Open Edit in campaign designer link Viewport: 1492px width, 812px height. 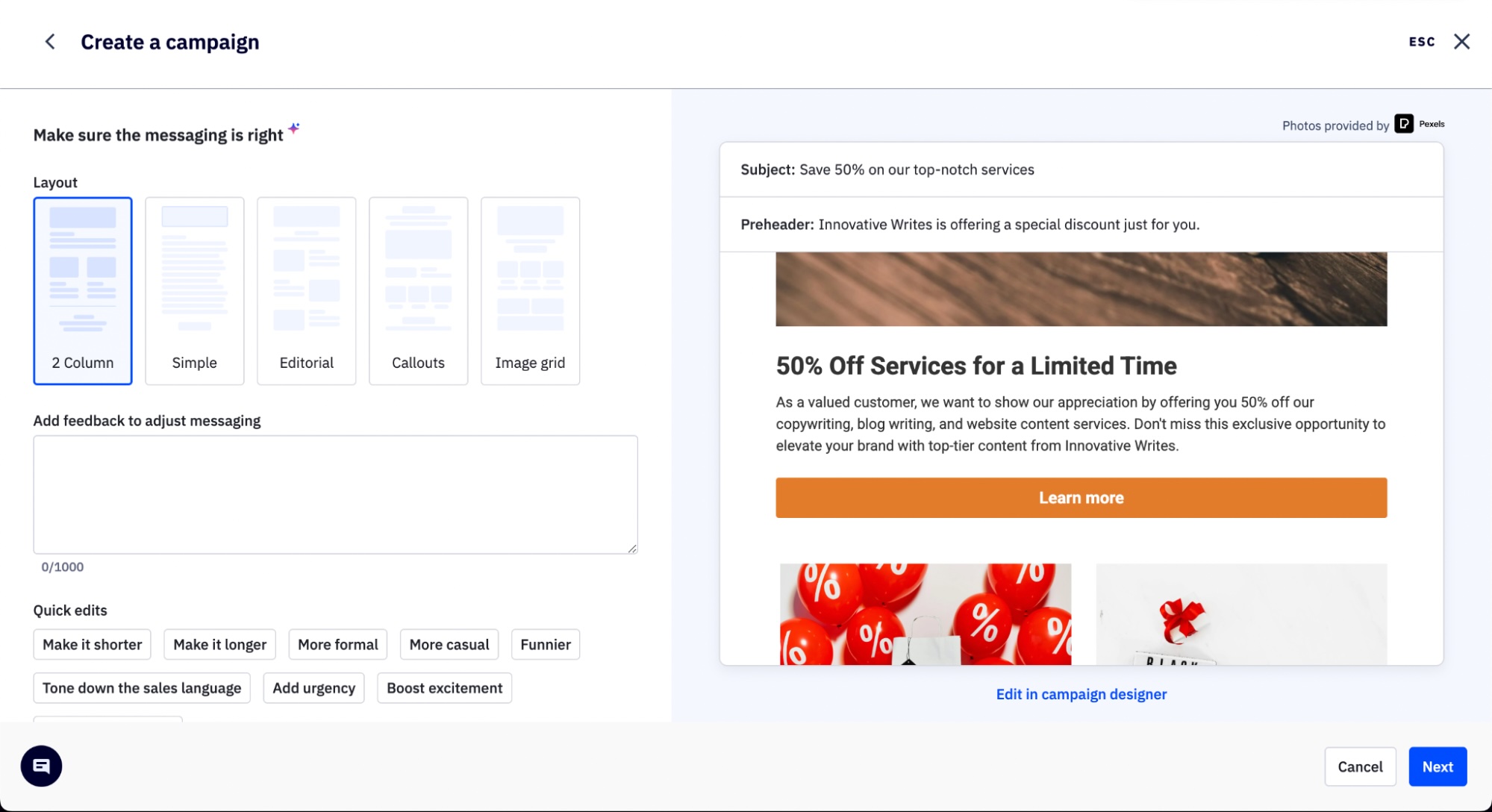click(x=1081, y=694)
